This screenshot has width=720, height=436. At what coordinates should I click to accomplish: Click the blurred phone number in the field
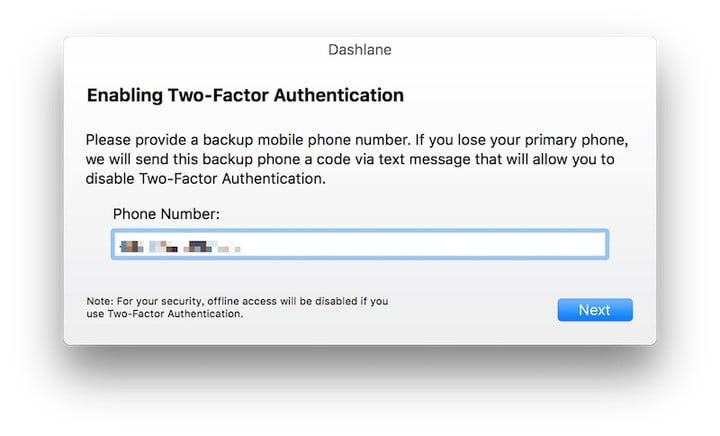click(x=180, y=244)
